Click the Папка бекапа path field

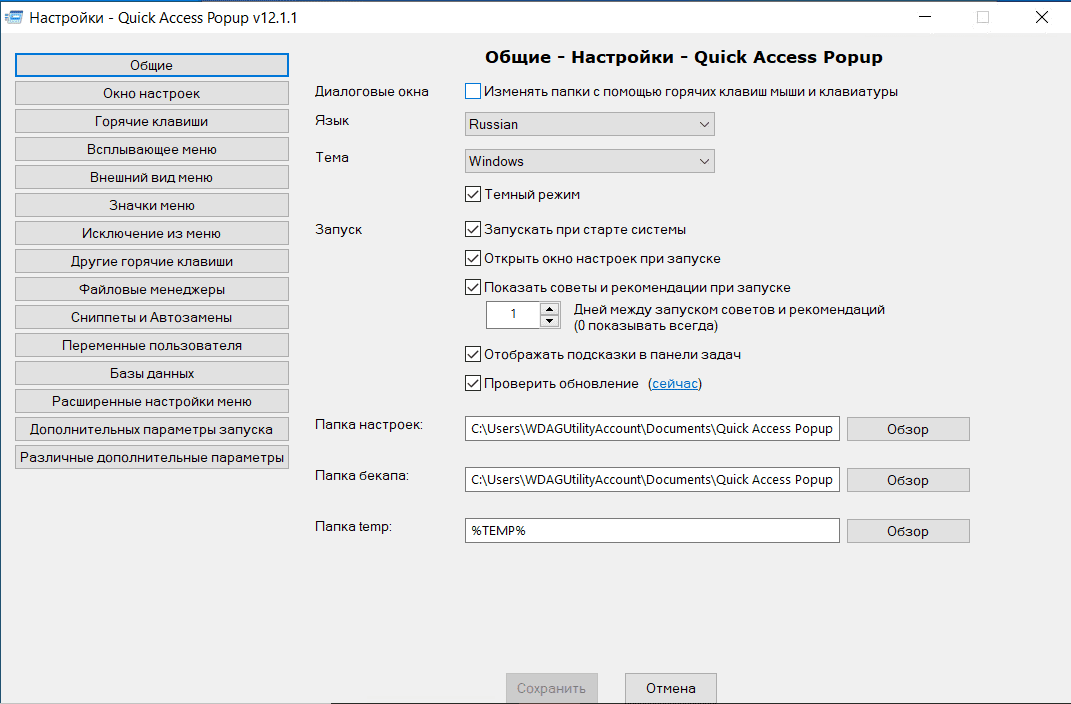click(x=652, y=479)
